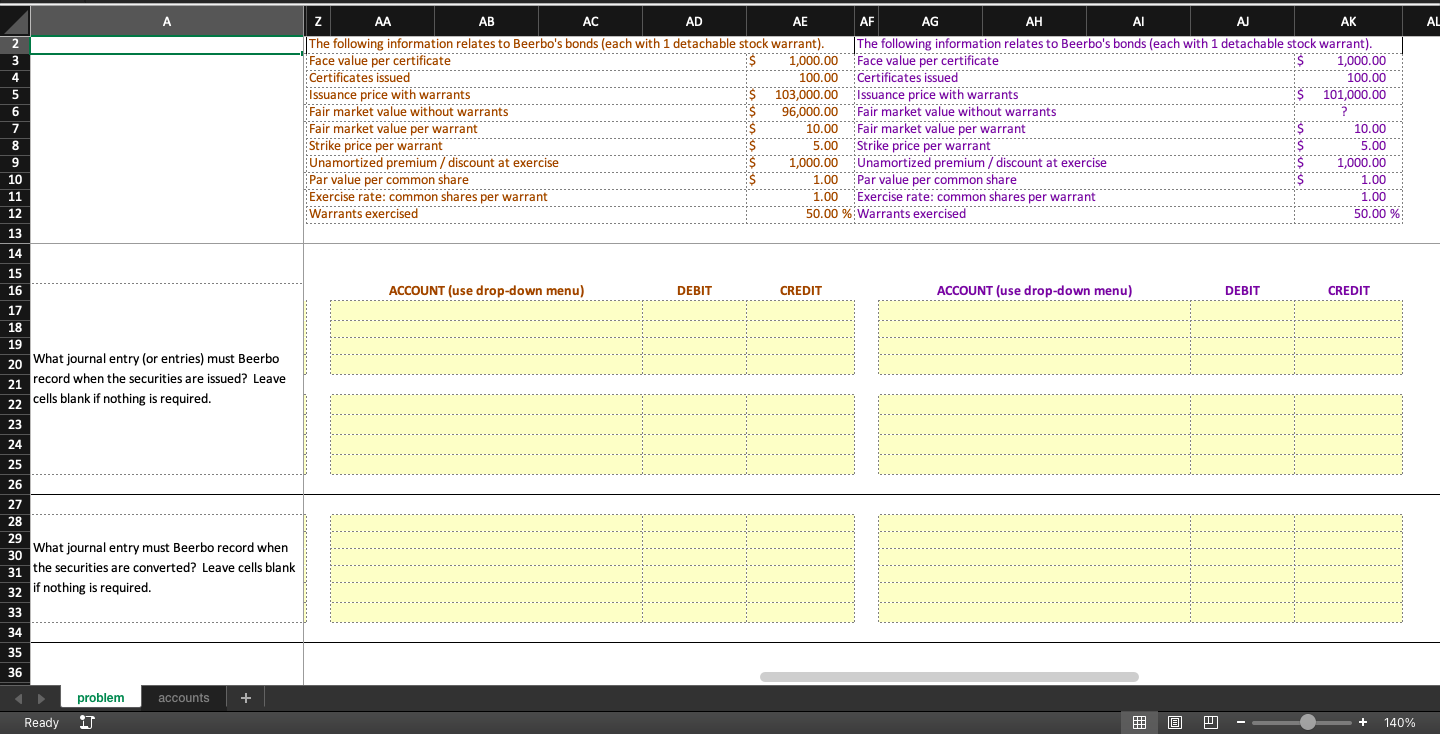This screenshot has height=734, width=1440.
Task: Click orange 'Face value per certificate' label
Action: [380, 60]
